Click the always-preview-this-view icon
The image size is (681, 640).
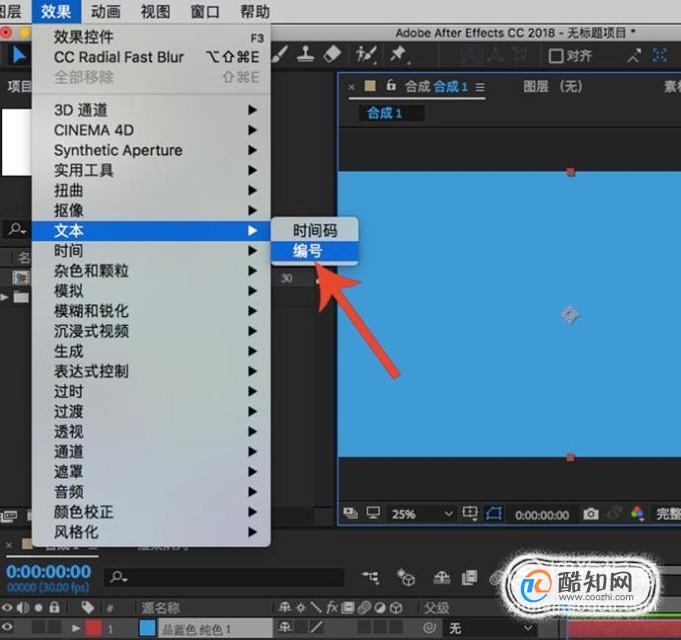350,514
